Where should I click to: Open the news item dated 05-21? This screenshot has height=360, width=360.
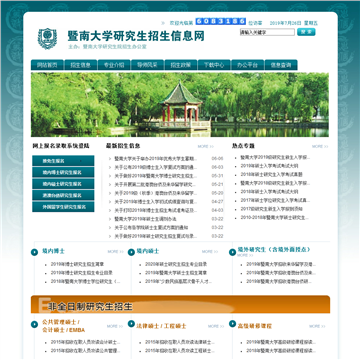(x=156, y=185)
